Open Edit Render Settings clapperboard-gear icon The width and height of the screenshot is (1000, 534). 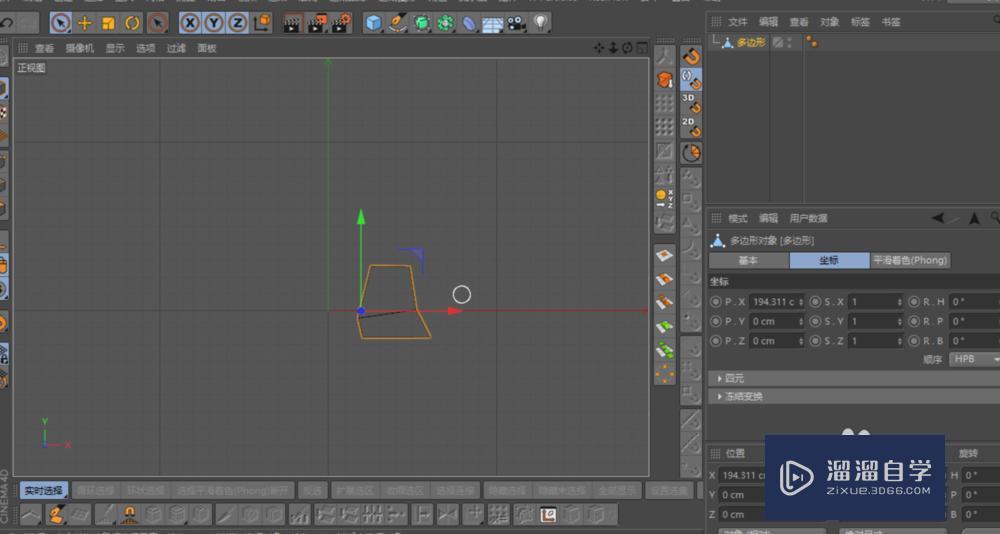(341, 24)
